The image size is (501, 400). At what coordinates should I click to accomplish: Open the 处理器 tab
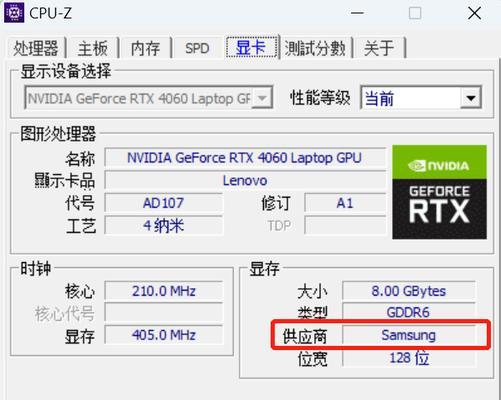click(36, 48)
